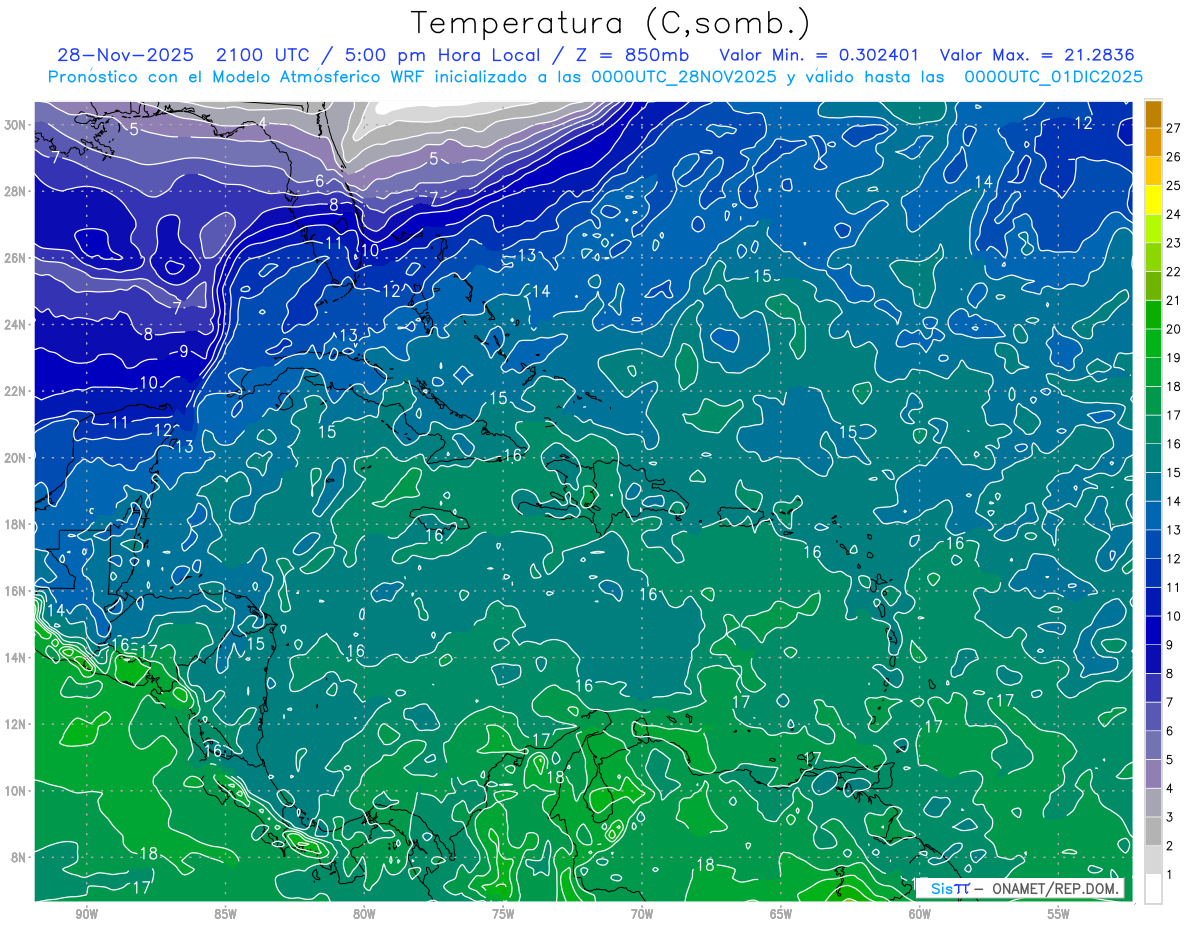This screenshot has width=1200, height=927.
Task: Click the "Valor Max. = 21.2836" text
Action: click(x=1038, y=56)
